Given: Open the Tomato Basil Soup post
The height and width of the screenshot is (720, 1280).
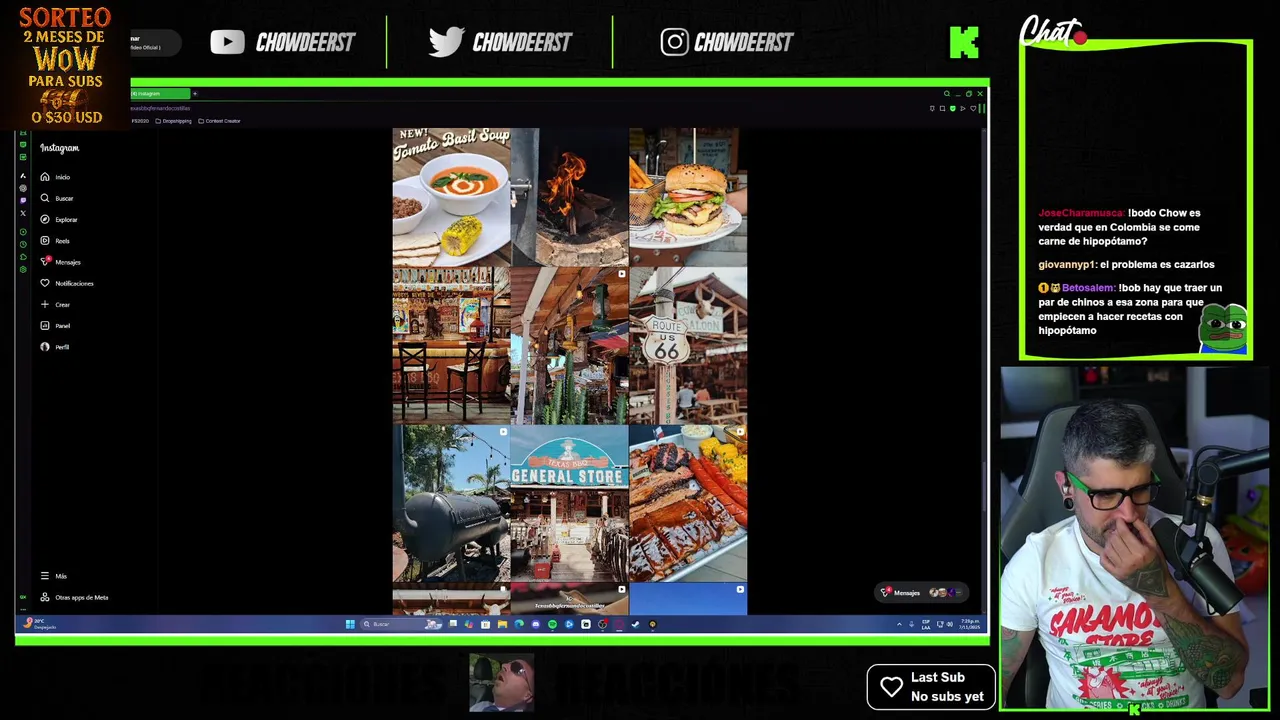Looking at the screenshot, I should tap(451, 196).
